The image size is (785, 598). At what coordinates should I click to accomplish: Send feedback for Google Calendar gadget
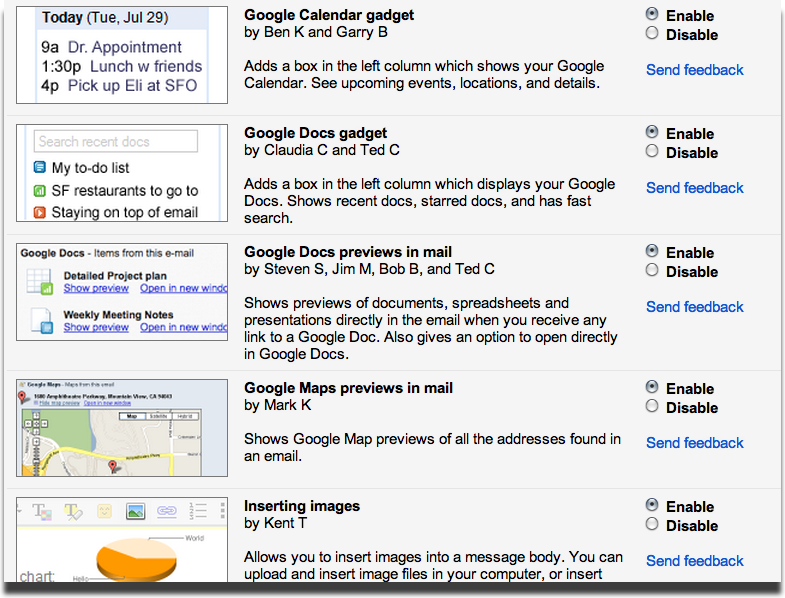pyautogui.click(x=694, y=70)
